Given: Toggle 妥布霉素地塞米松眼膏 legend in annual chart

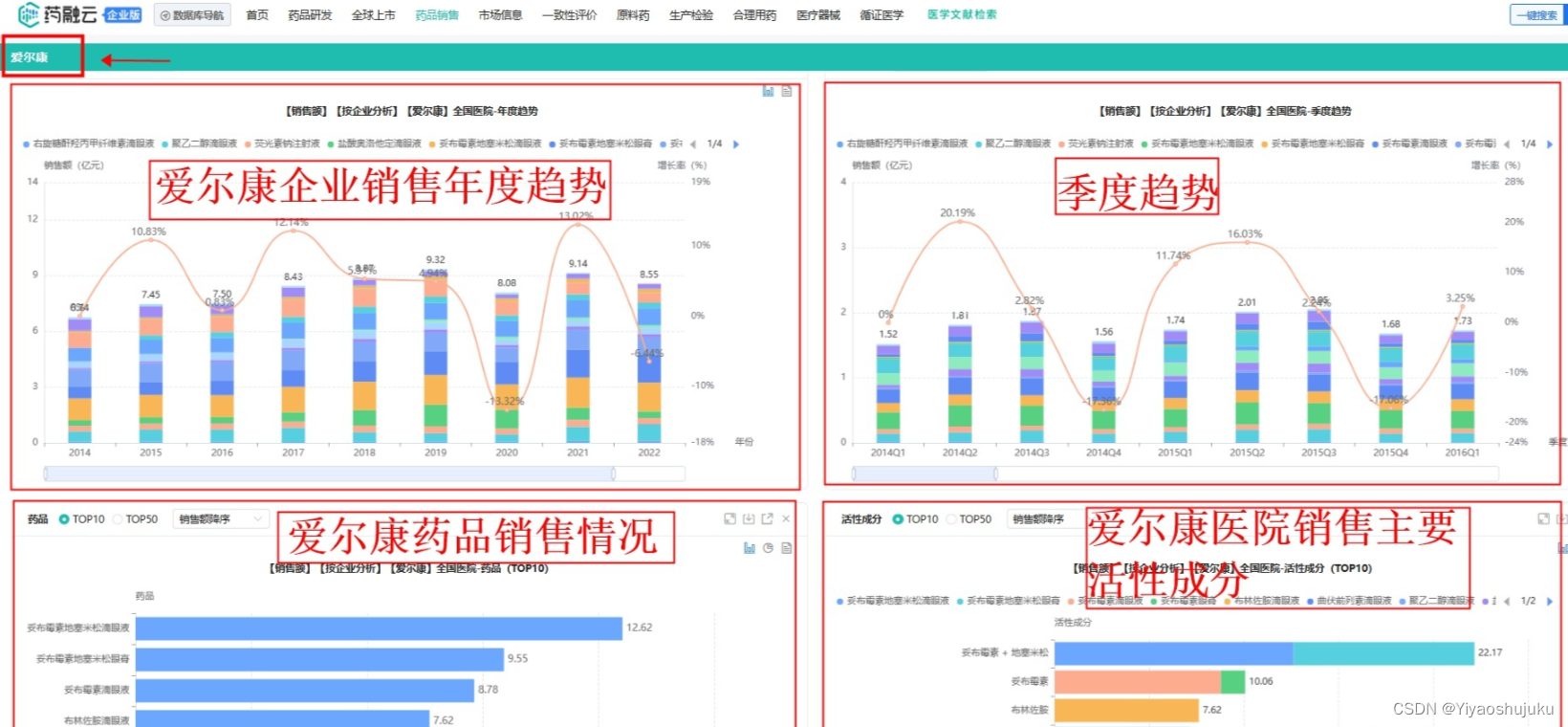Looking at the screenshot, I should tap(600, 143).
